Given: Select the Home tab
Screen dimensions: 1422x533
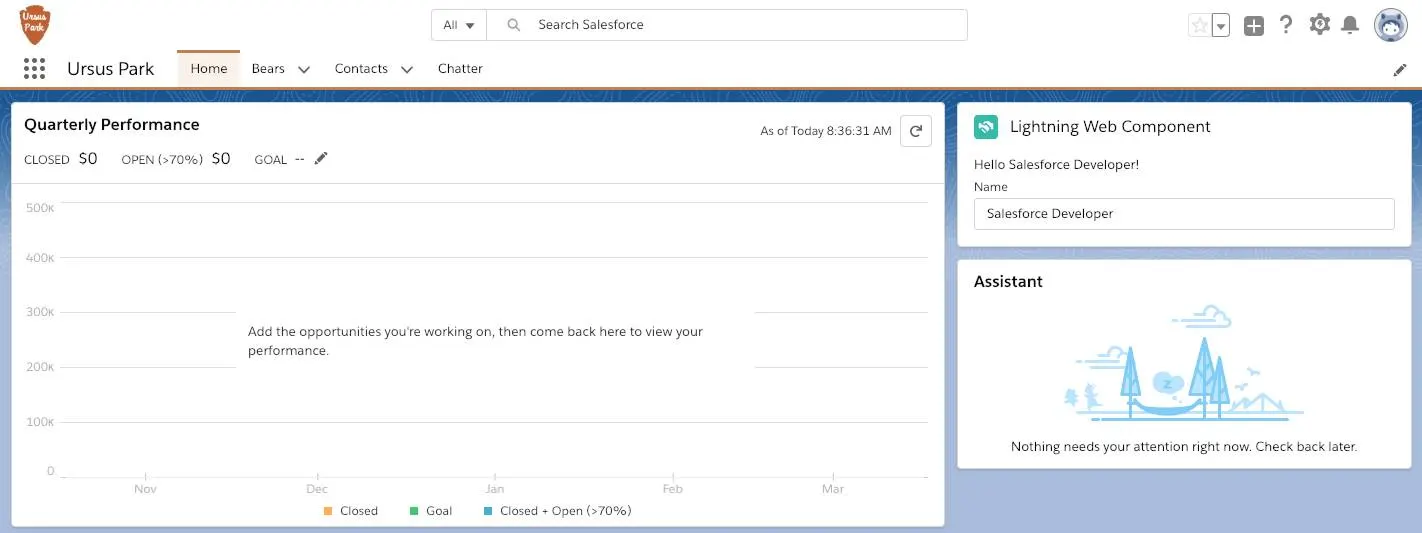Looking at the screenshot, I should tap(209, 69).
